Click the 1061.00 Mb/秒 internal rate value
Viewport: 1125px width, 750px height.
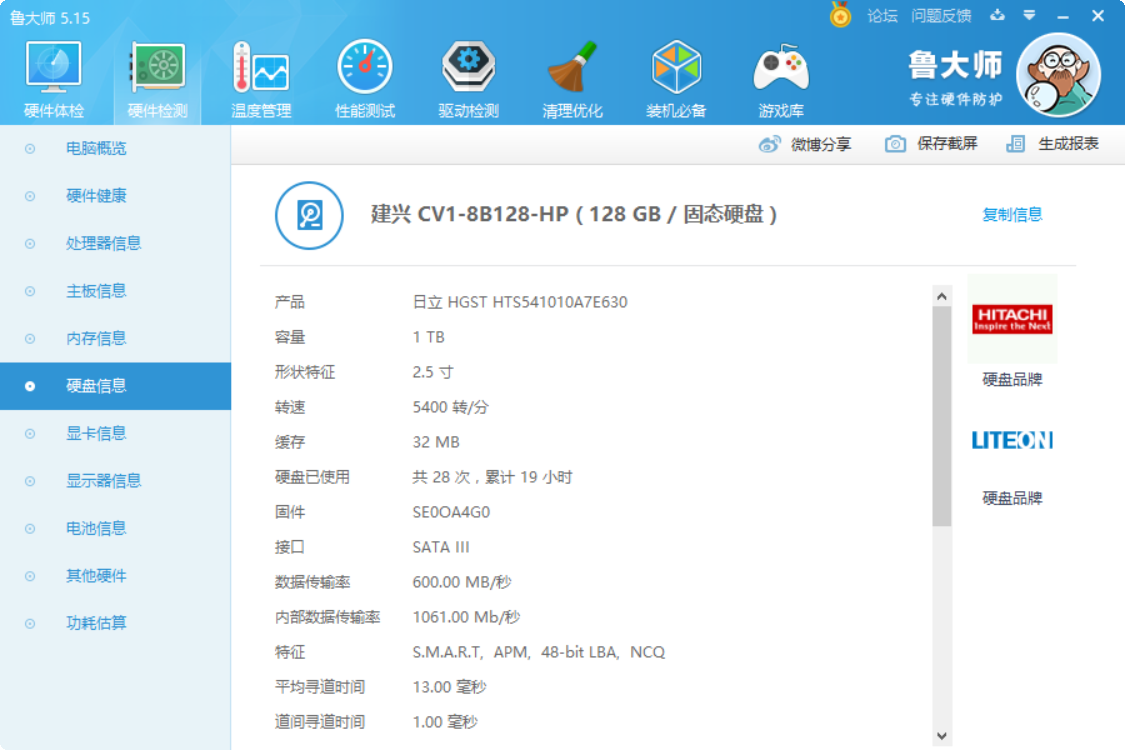coord(466,617)
